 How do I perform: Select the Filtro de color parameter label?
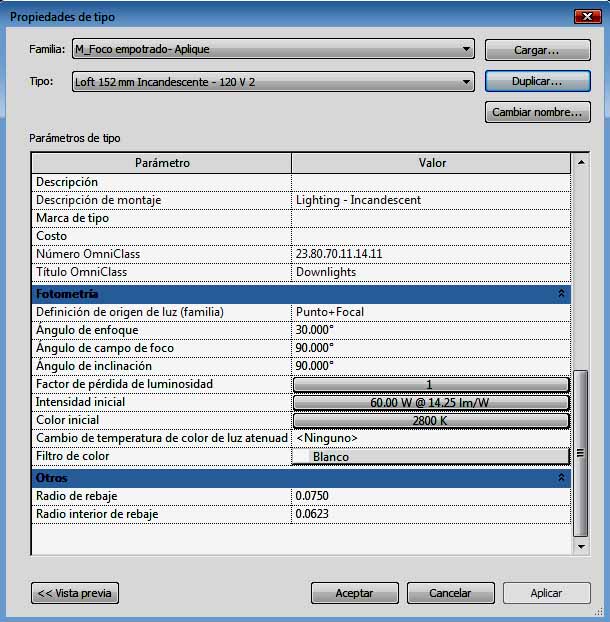point(73,456)
